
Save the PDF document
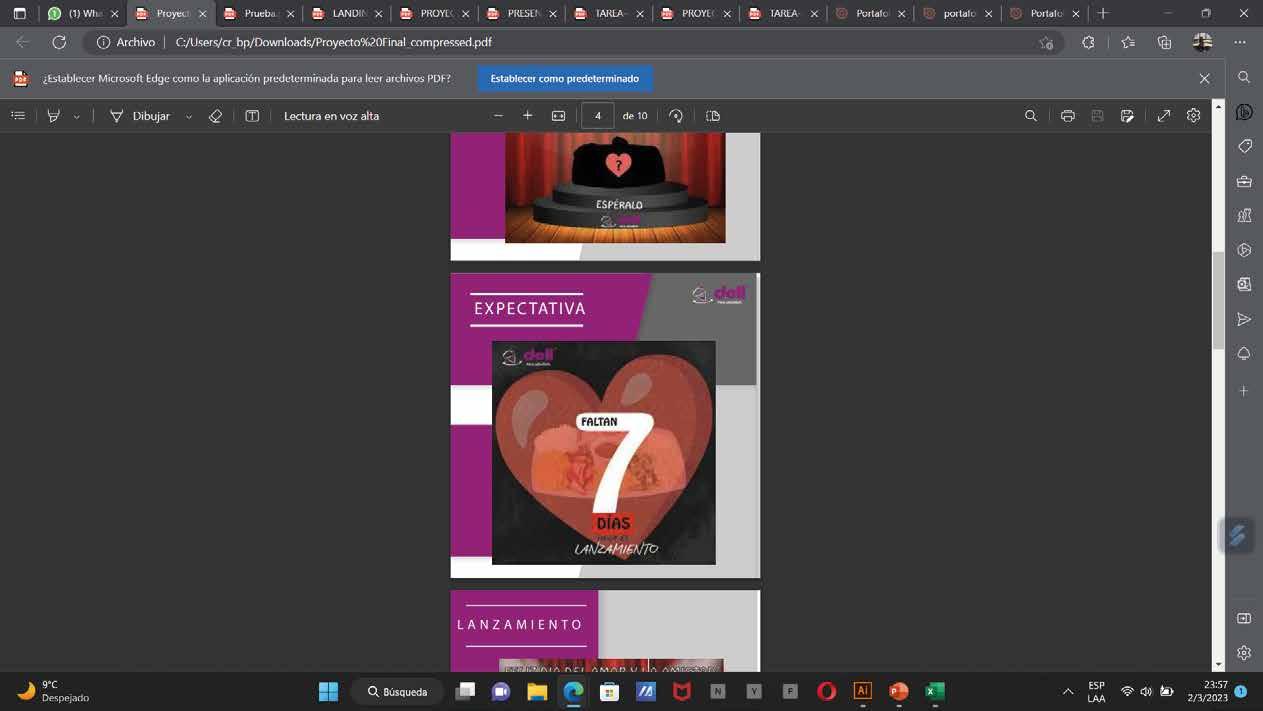click(1097, 116)
